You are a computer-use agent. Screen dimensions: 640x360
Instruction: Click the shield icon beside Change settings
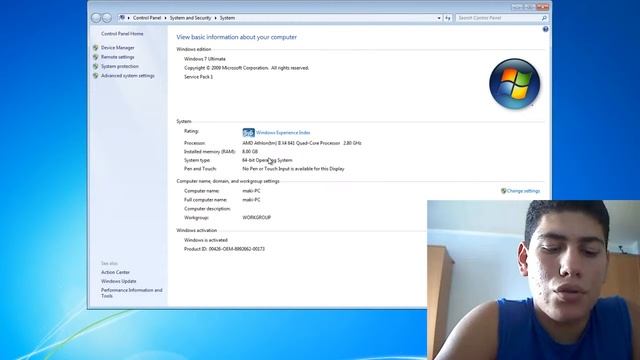[x=504, y=191]
